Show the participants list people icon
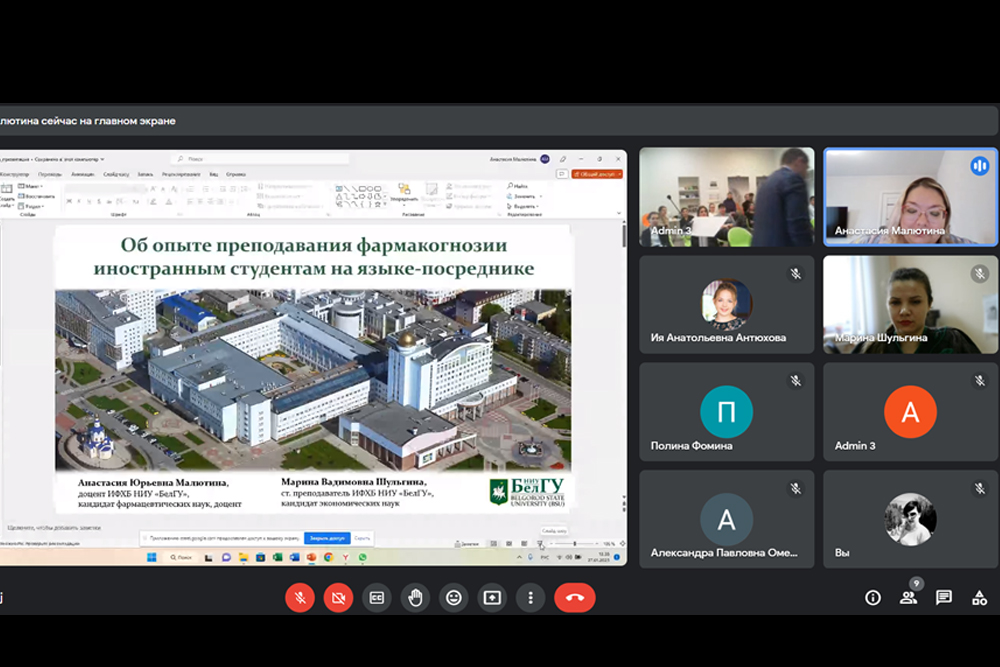The image size is (1000, 667). pyautogui.click(x=908, y=598)
